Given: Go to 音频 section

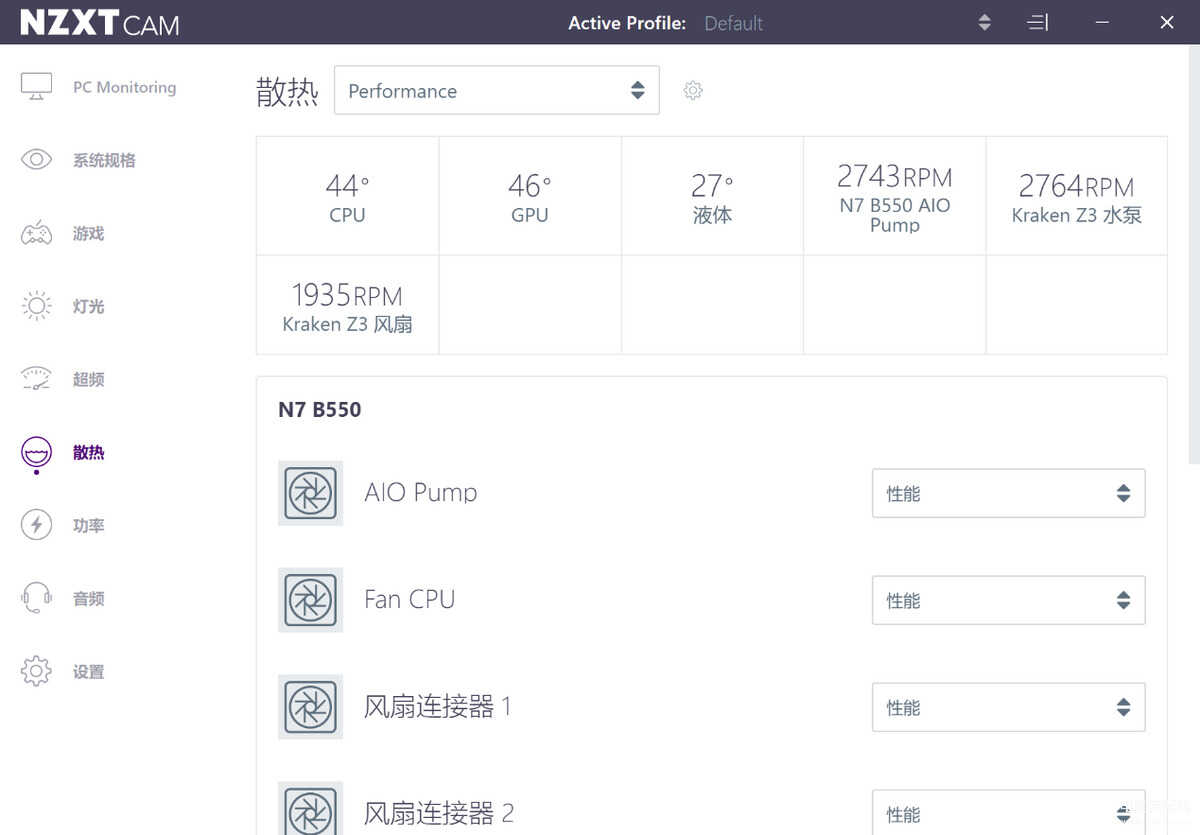Looking at the screenshot, I should [88, 598].
